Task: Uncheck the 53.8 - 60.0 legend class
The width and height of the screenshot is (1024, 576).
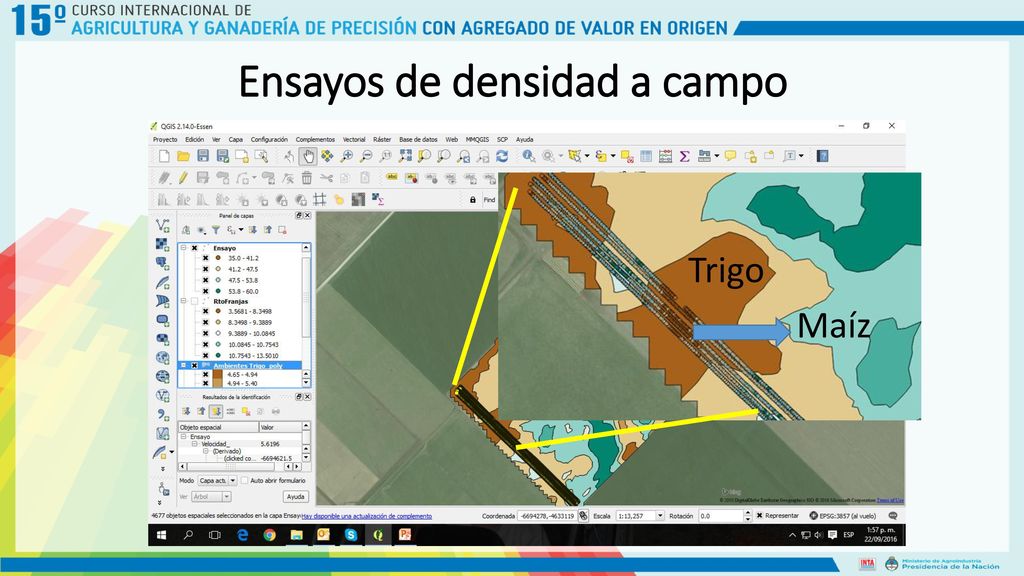Action: point(206,291)
